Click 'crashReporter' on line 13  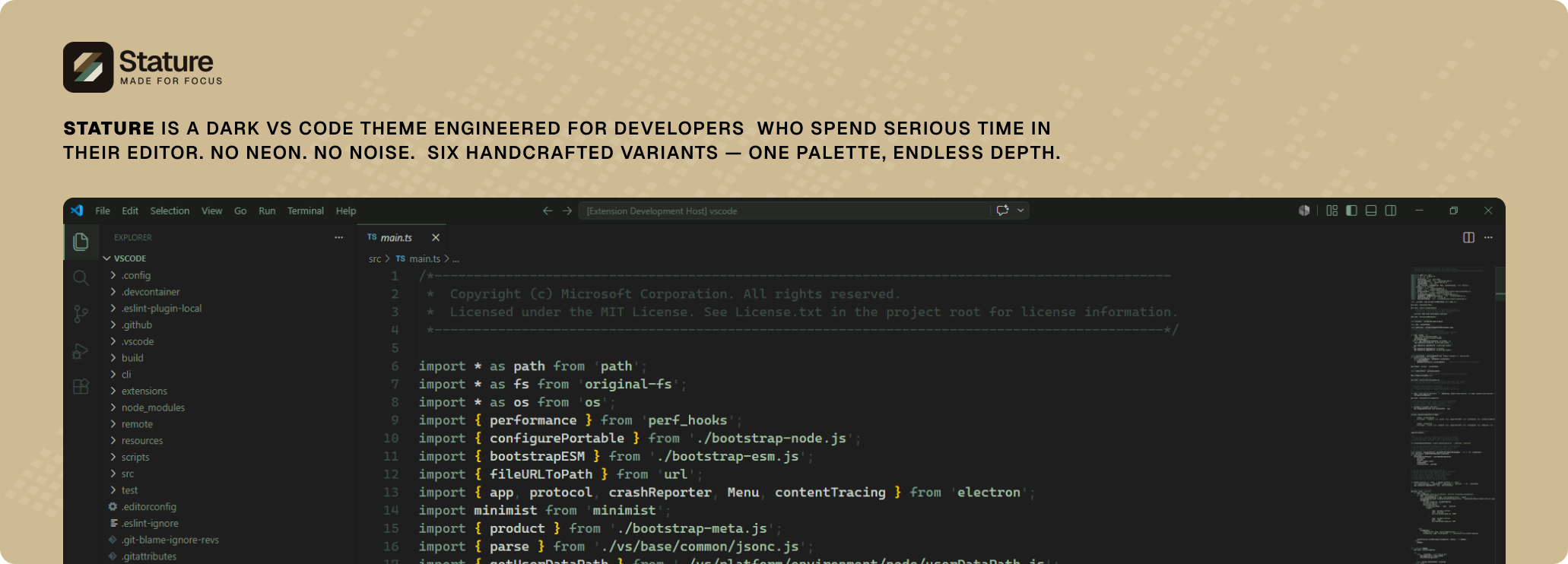(660, 493)
